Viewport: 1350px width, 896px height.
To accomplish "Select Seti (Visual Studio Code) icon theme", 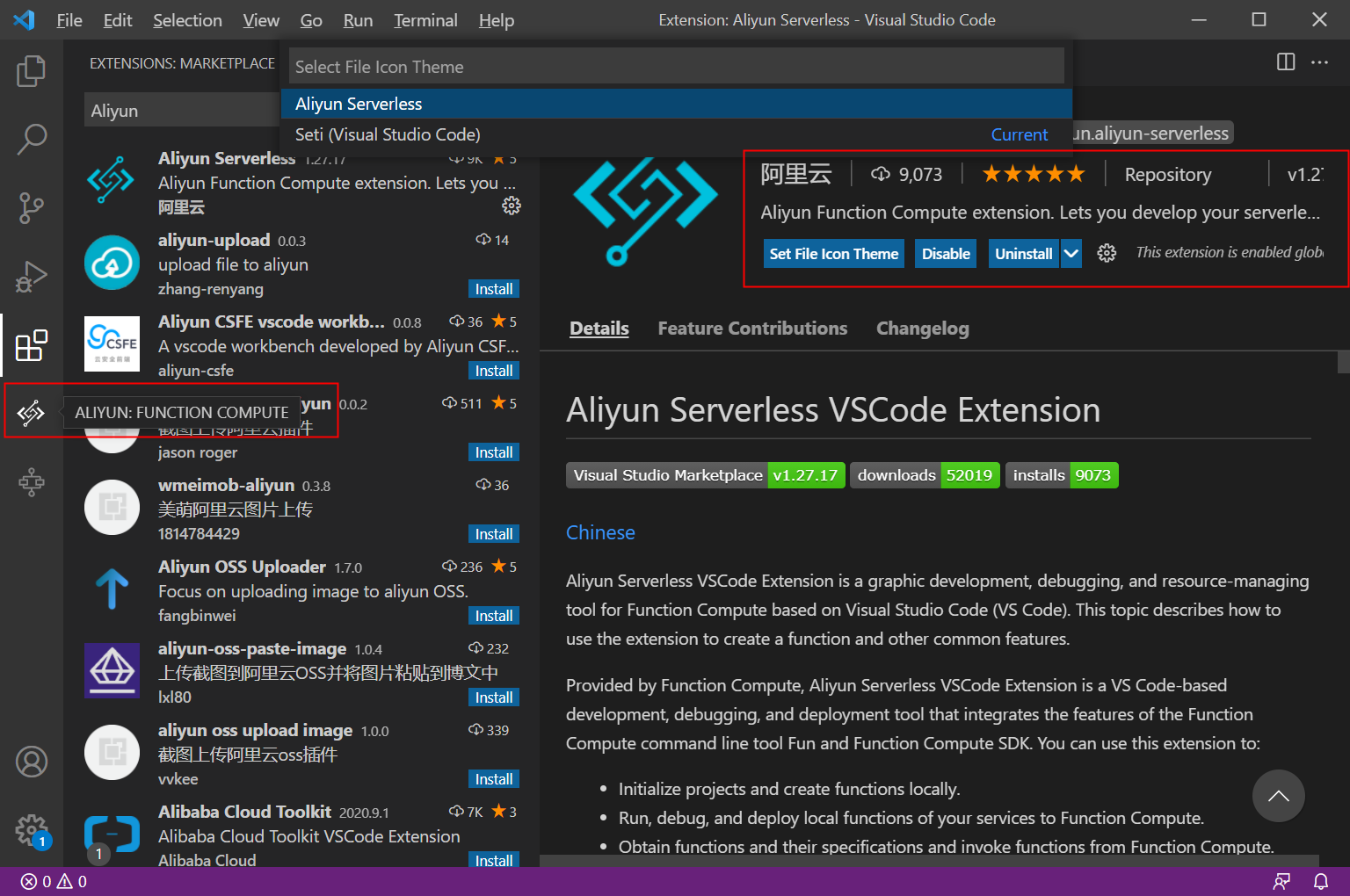I will point(677,134).
